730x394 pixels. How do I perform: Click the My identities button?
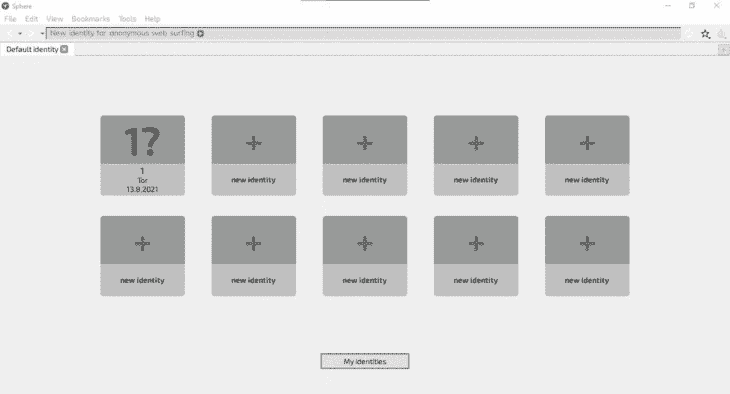point(365,361)
